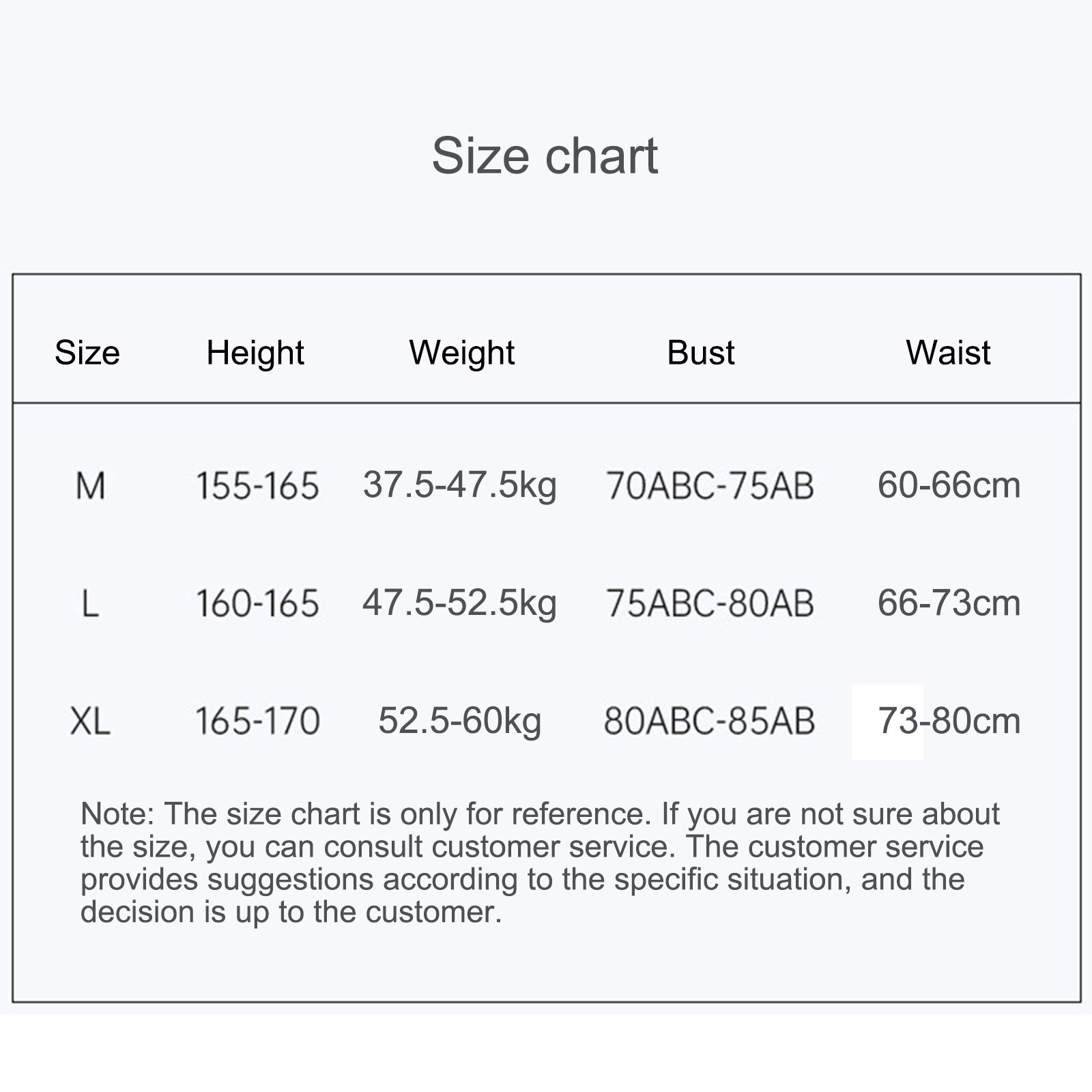Viewport: 1092px width, 1092px height.
Task: Click the size chart reference note text
Action: [x=539, y=863]
